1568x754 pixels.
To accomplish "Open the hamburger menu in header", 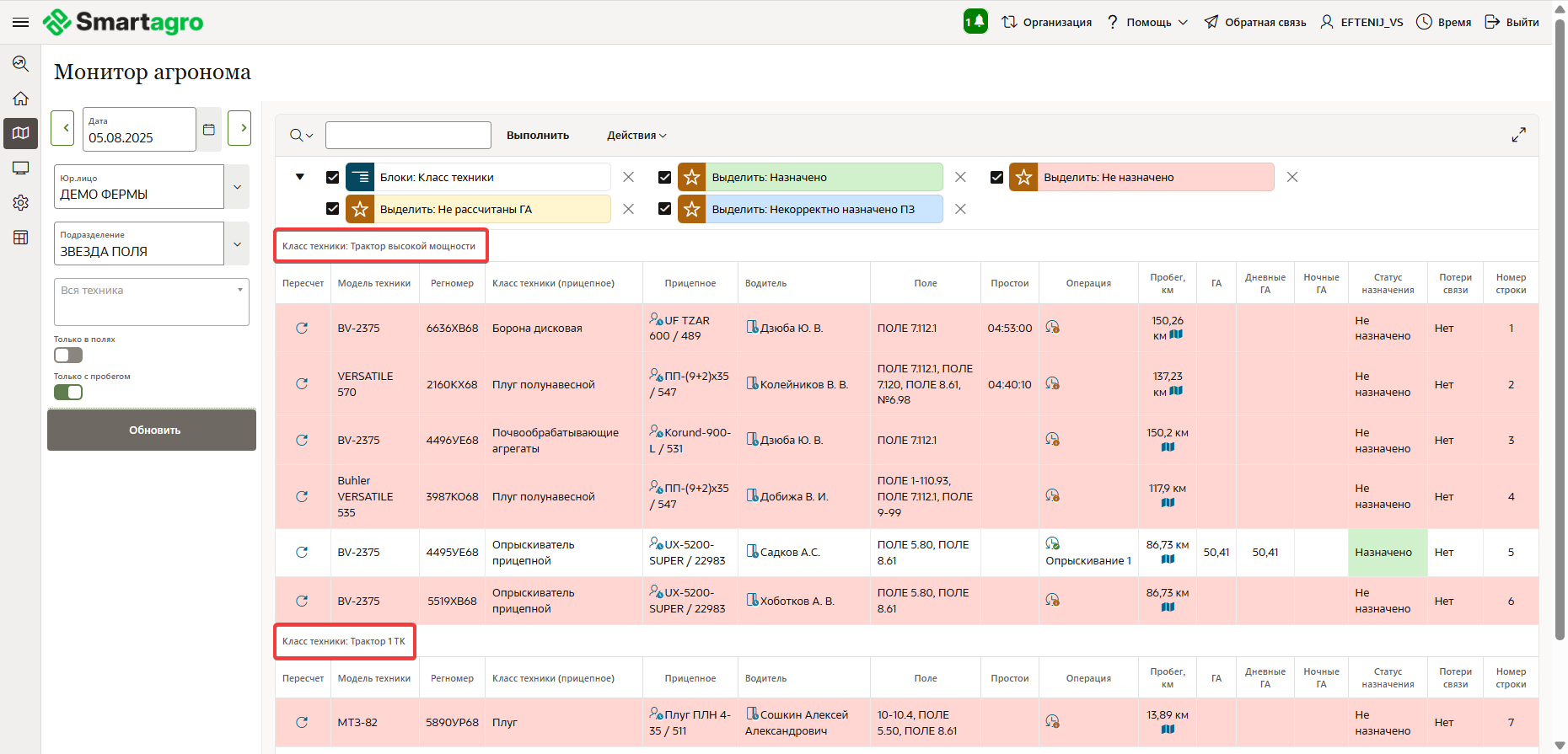I will (x=21, y=22).
